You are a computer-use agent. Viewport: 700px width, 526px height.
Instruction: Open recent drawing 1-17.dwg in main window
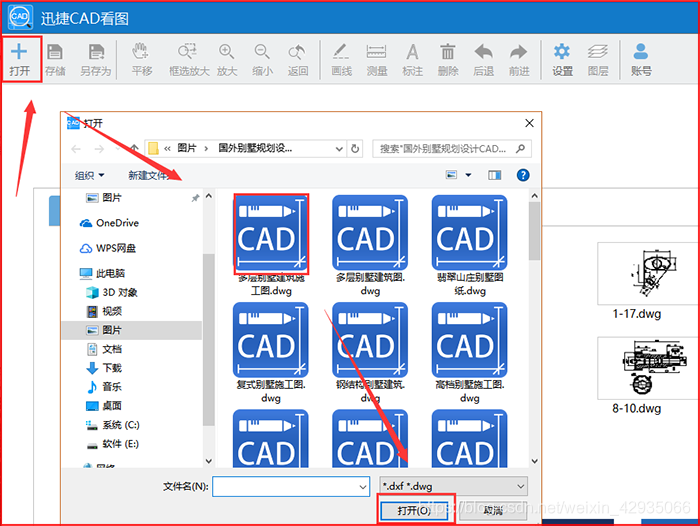647,281
